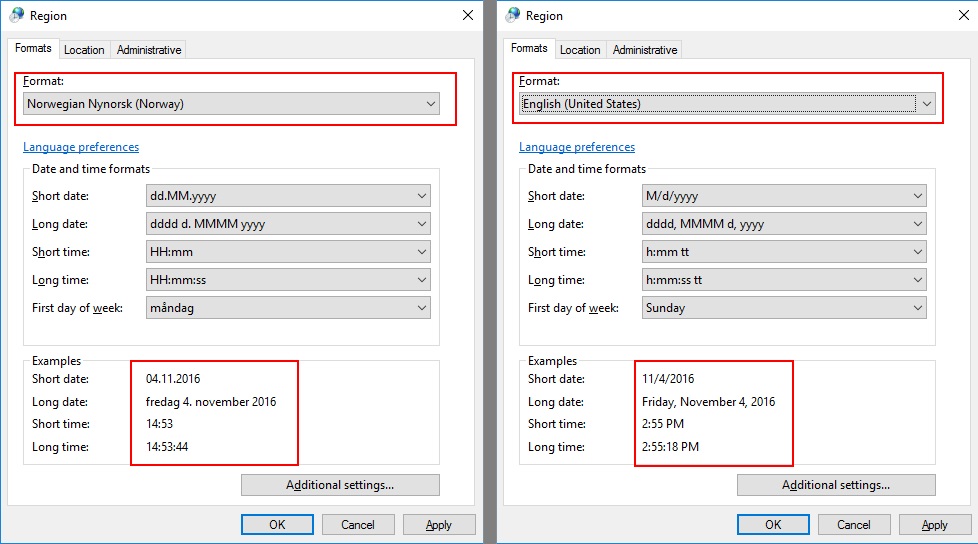Click the globe icon in the left Region title bar

coord(17,16)
